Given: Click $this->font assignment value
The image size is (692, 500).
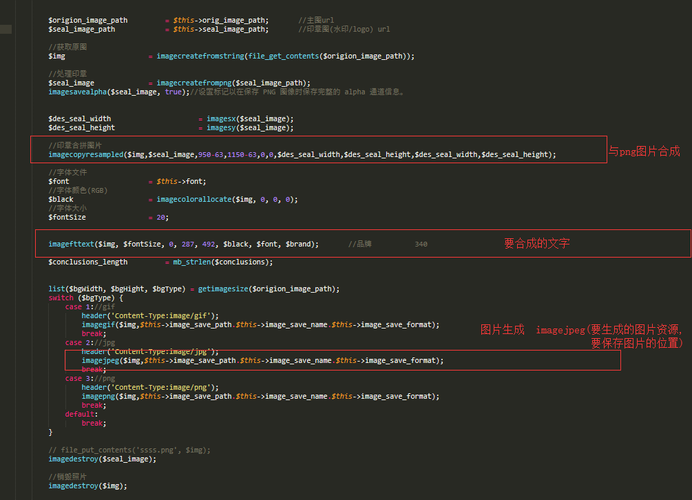Looking at the screenshot, I should (x=181, y=181).
